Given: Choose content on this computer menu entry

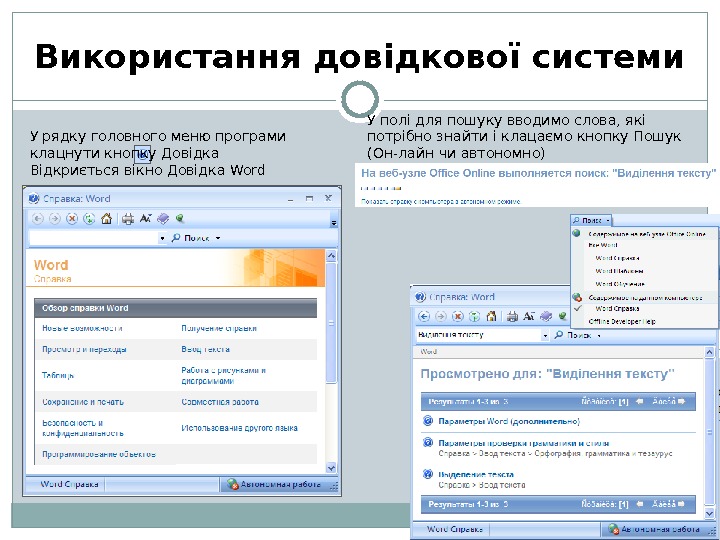Looking at the screenshot, I should [645, 298].
